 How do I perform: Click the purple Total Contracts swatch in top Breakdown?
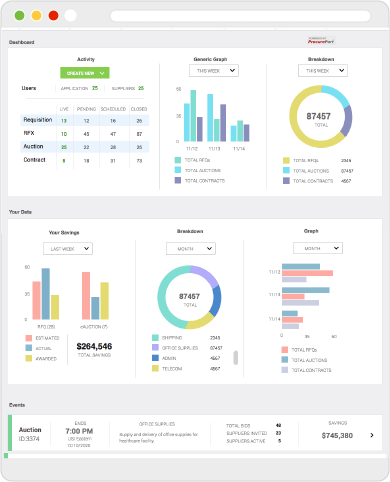click(x=286, y=181)
